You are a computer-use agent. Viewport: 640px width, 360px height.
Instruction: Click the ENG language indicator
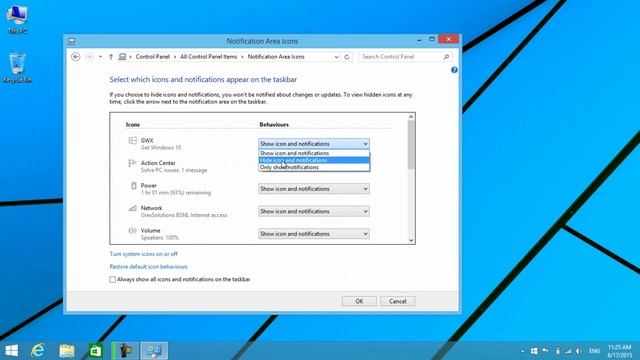(x=595, y=351)
